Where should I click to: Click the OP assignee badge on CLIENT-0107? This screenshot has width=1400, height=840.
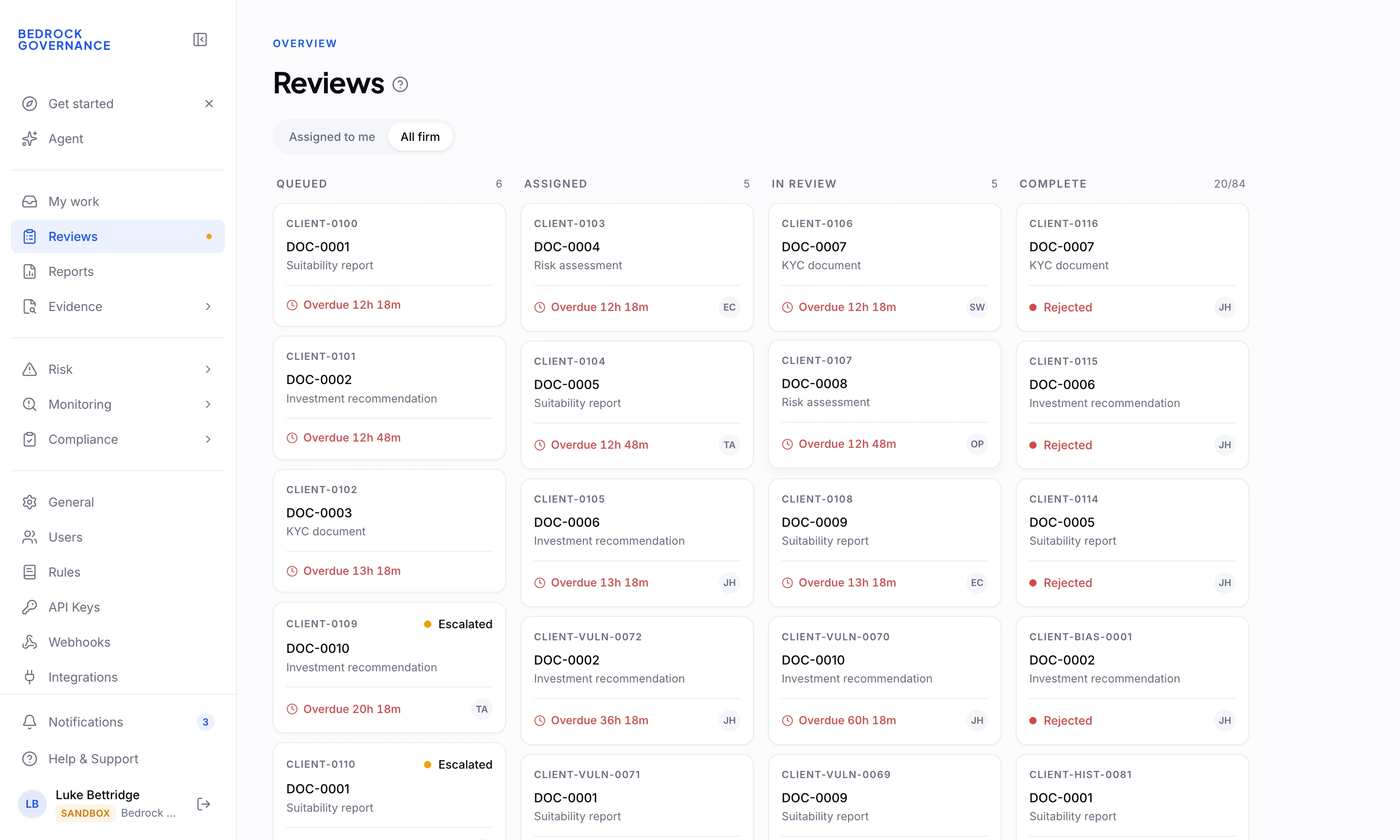977,444
